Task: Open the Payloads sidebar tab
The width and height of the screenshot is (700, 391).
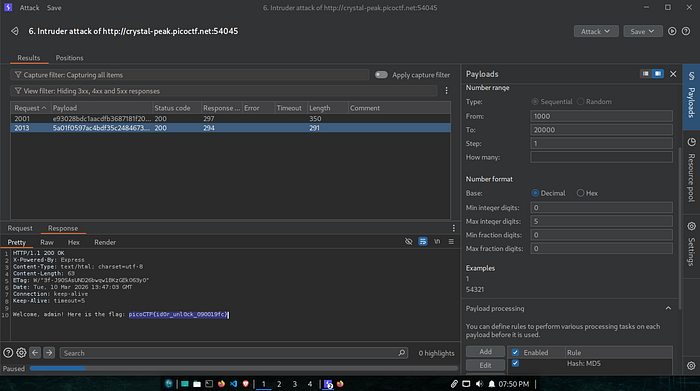Action: point(691,97)
